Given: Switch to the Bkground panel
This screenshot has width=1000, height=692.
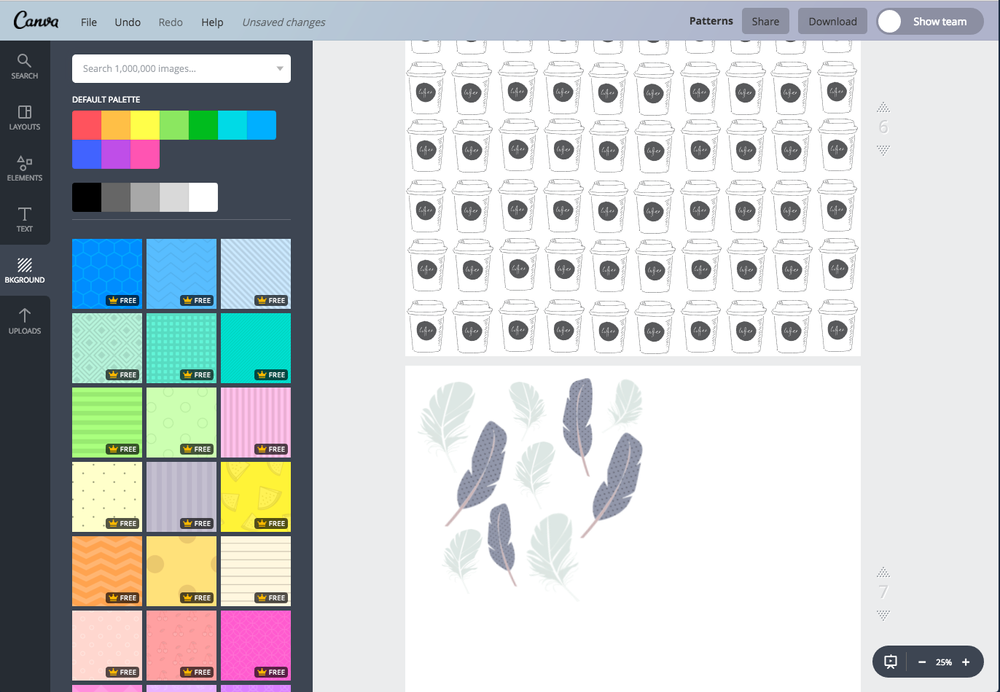Looking at the screenshot, I should 24,270.
